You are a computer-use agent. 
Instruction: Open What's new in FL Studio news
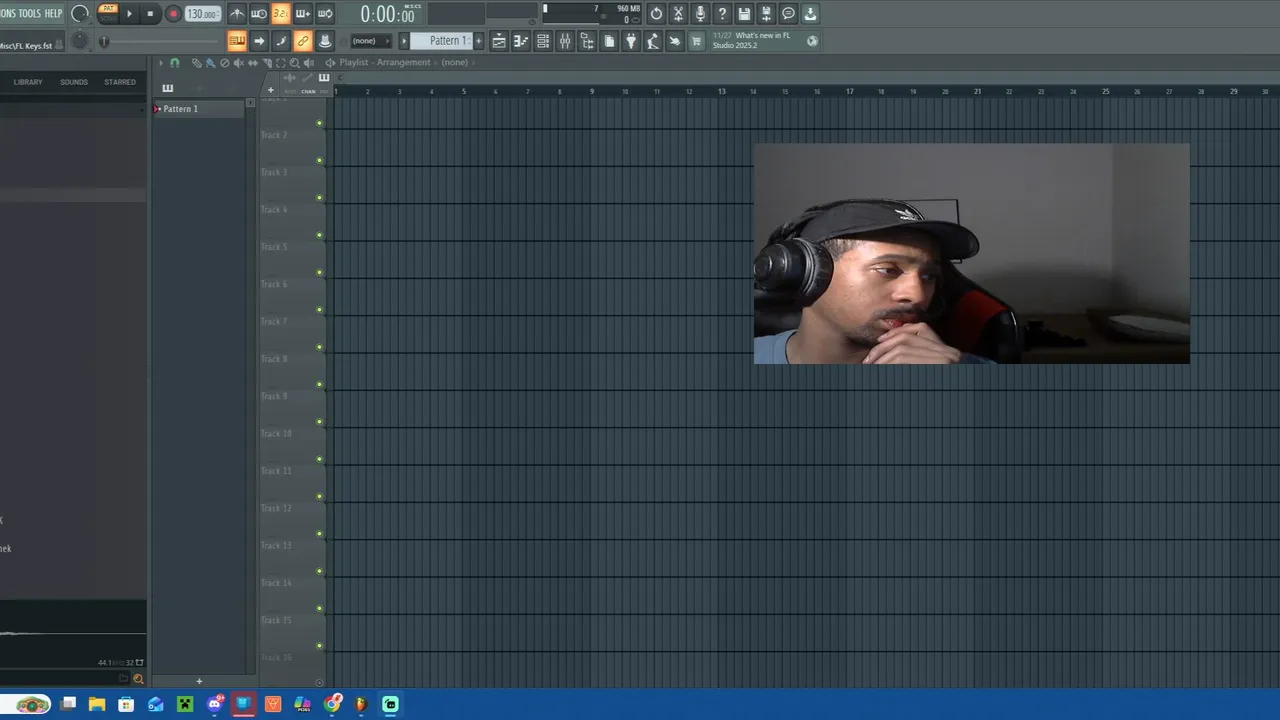(751, 40)
